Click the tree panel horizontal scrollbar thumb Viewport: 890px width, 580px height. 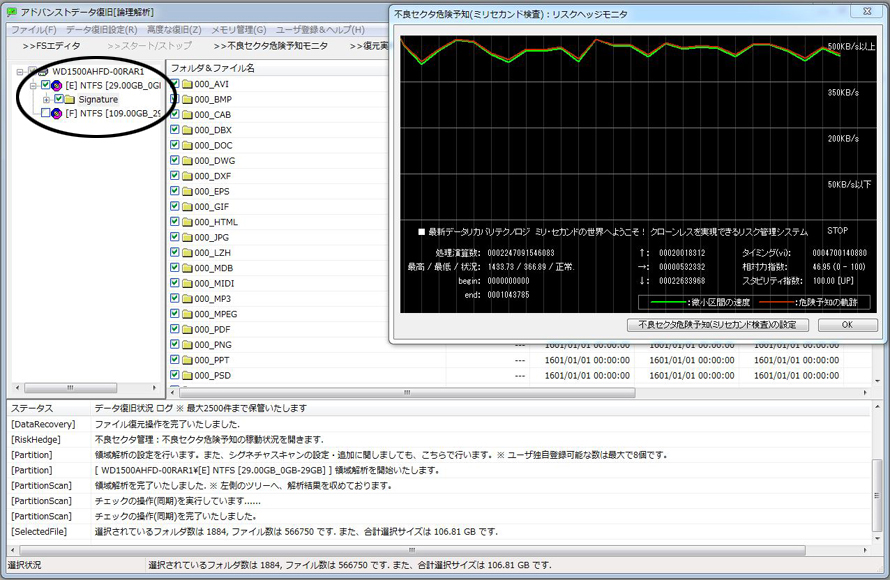(x=70, y=388)
